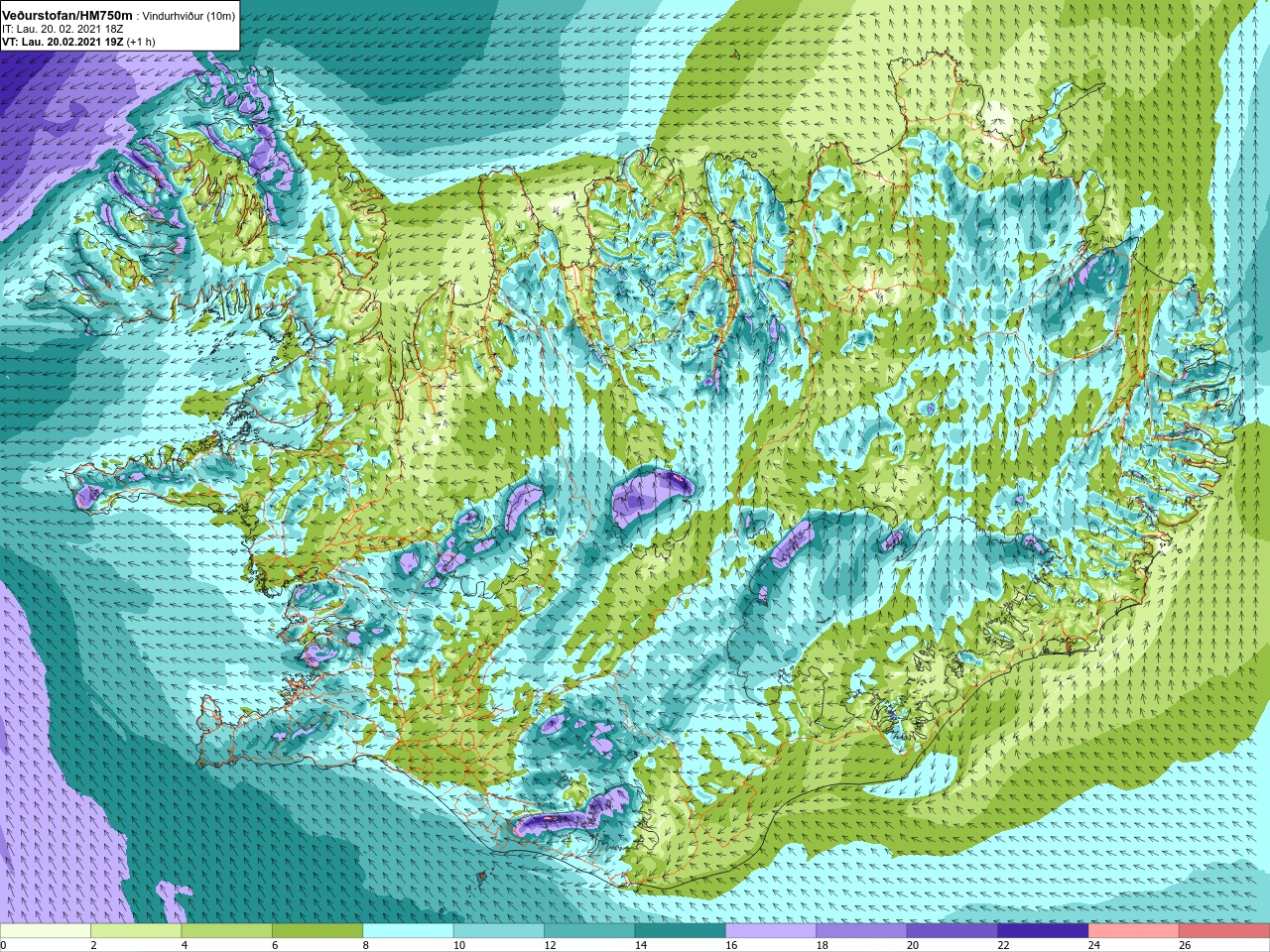Click the legend scale number 4
Viewport: 1270px width, 952px height.
click(x=185, y=945)
